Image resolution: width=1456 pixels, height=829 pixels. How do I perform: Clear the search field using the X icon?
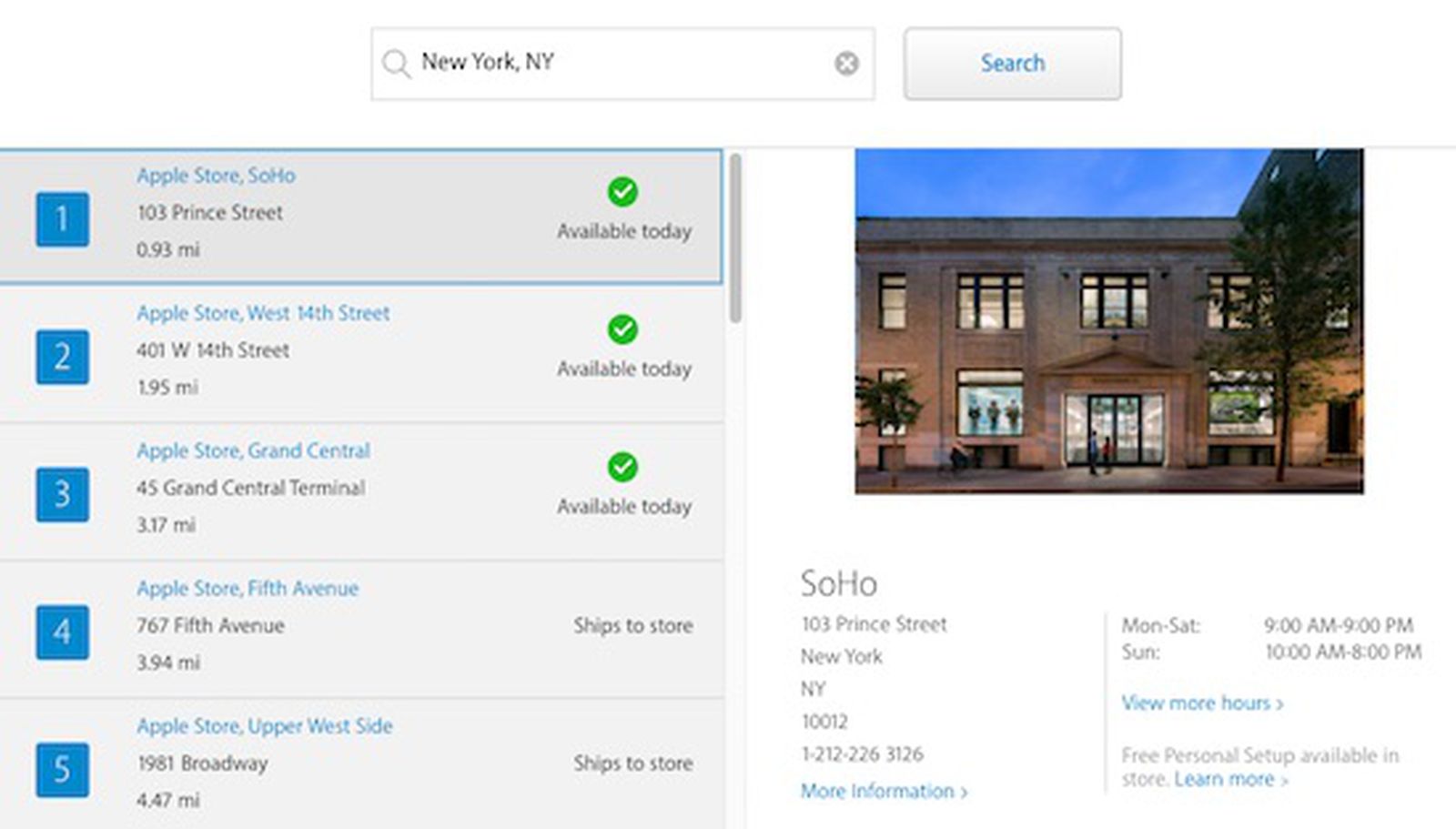[847, 62]
